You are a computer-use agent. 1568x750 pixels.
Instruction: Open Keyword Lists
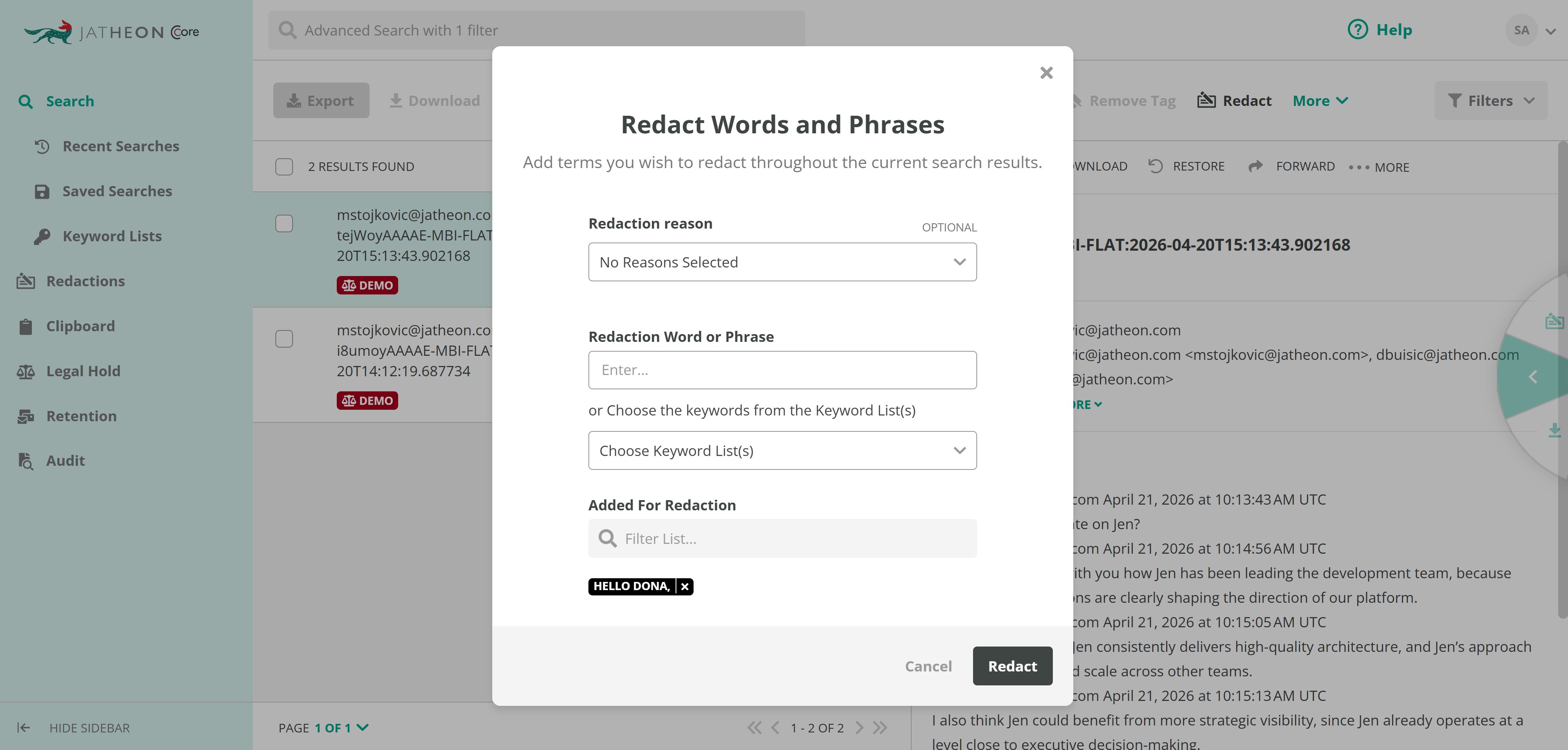112,236
